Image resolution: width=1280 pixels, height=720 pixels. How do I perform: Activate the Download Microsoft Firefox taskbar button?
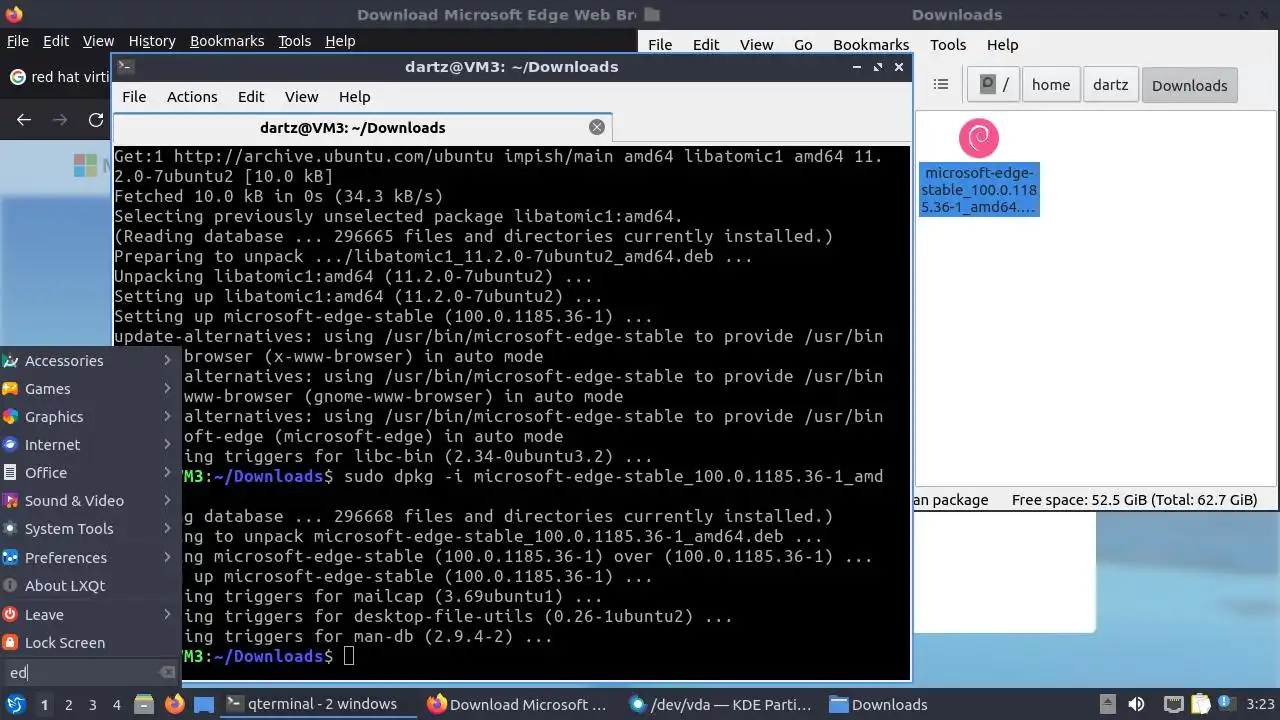518,704
